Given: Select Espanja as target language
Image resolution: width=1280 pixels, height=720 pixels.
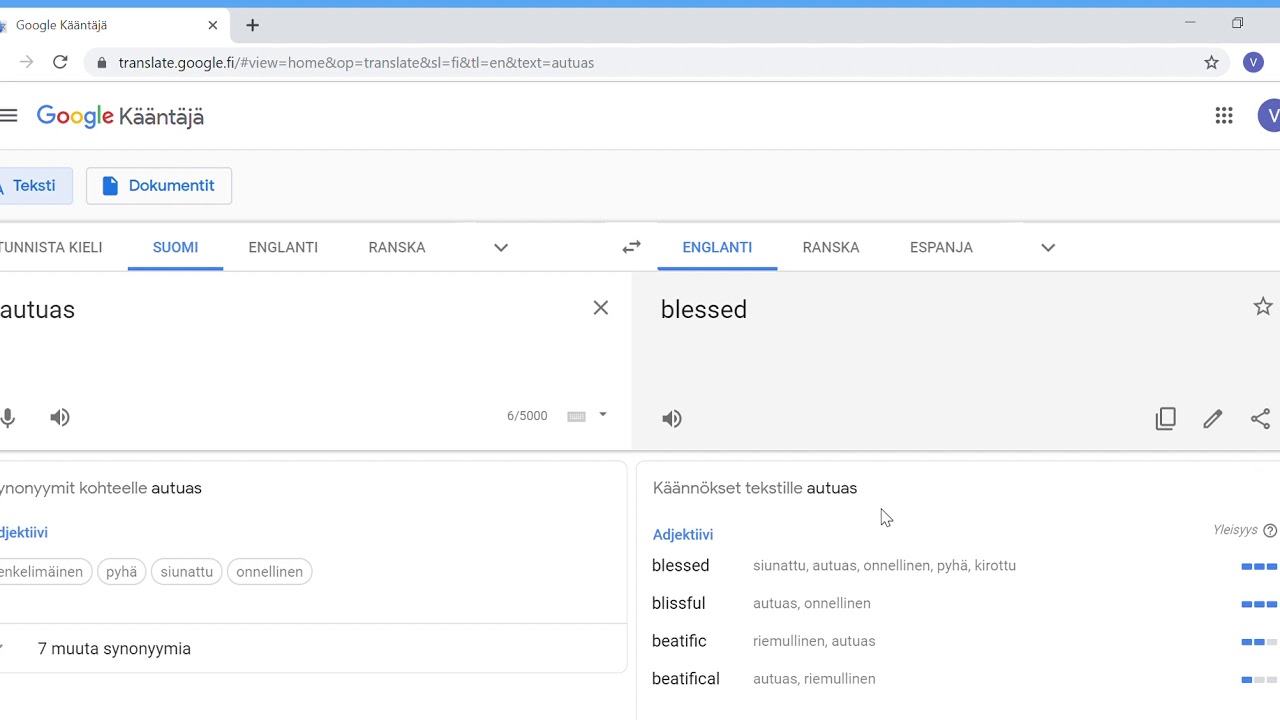Looking at the screenshot, I should 941,247.
